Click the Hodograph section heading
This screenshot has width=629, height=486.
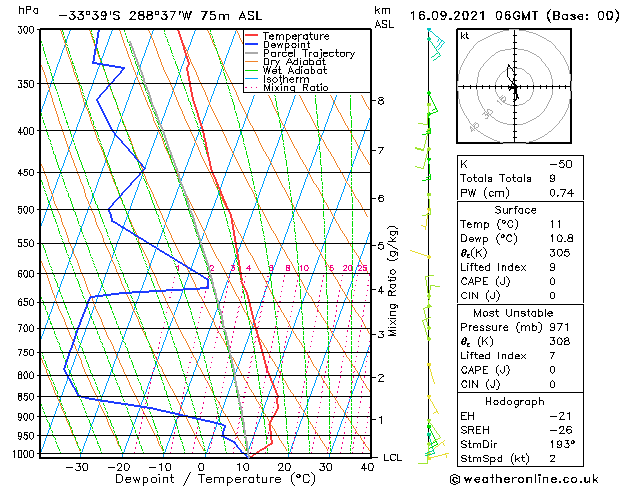[515, 402]
